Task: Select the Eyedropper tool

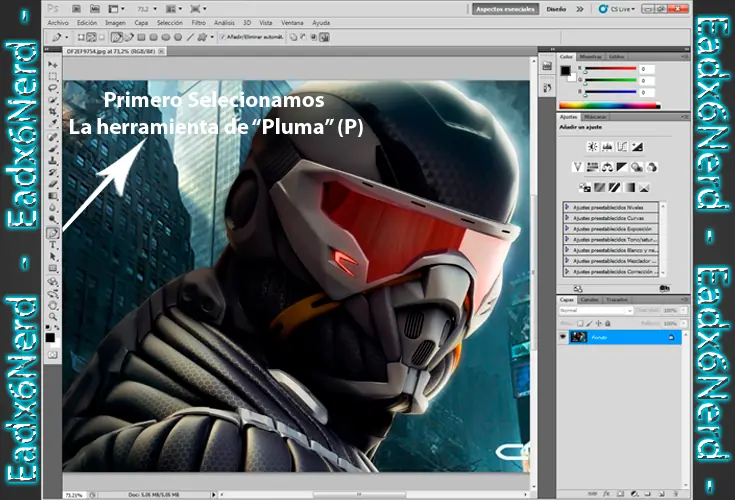Action: pyautogui.click(x=52, y=123)
